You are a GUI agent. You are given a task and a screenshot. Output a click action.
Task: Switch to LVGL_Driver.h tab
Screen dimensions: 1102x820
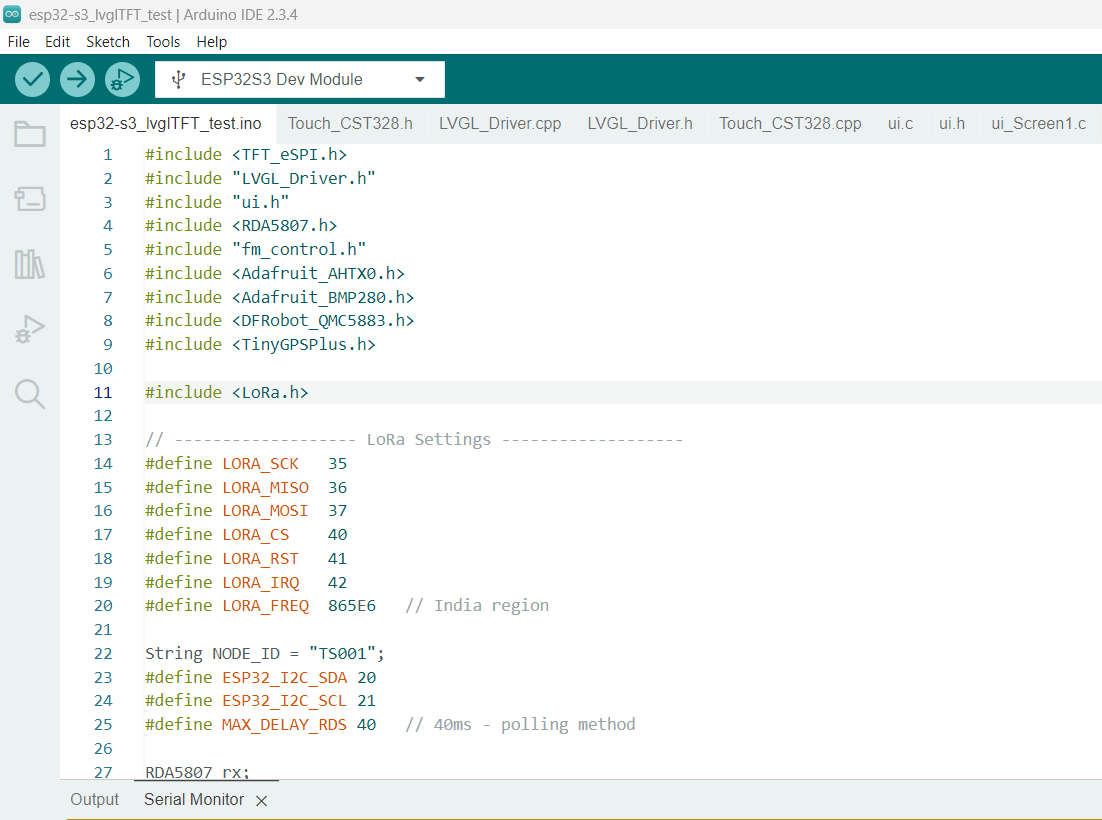coord(640,124)
